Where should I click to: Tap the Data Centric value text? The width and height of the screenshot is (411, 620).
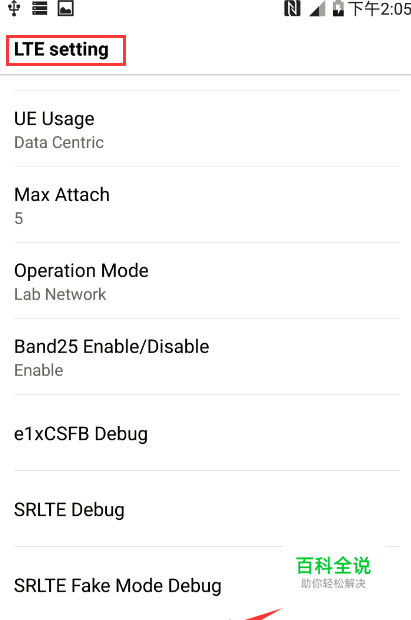[59, 142]
